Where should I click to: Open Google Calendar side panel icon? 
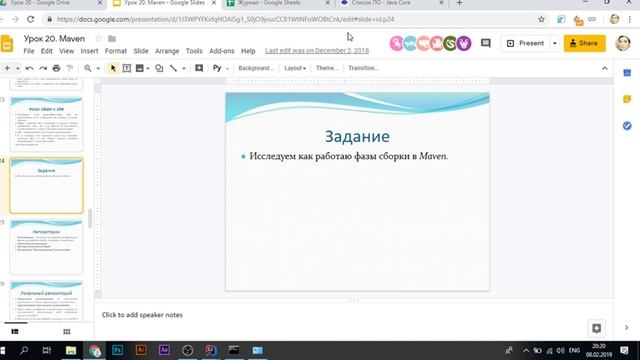(x=627, y=73)
